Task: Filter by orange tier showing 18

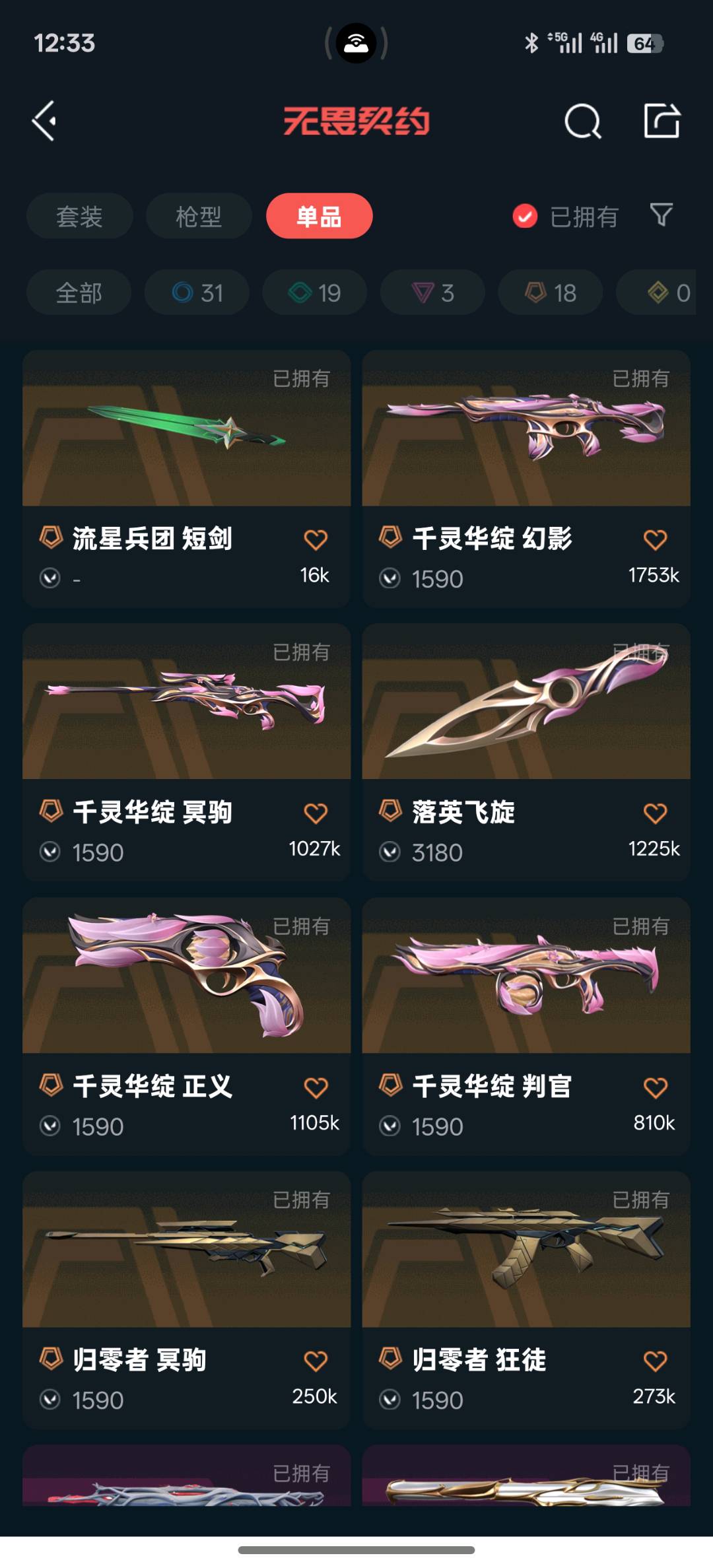Action: (551, 292)
